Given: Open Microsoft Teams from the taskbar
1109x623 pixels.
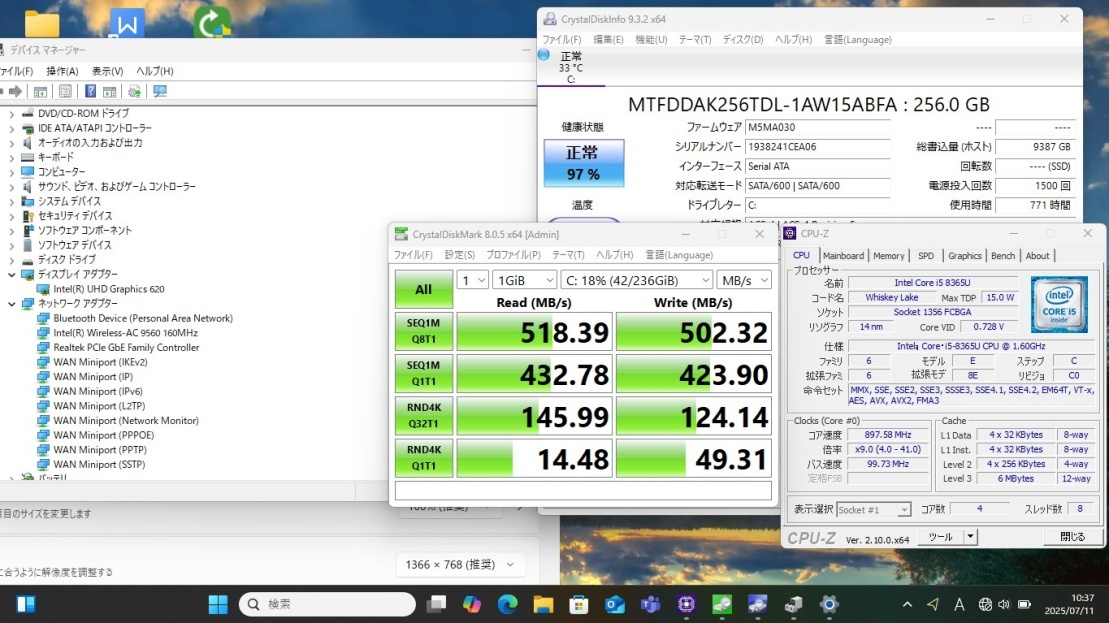Looking at the screenshot, I should (x=650, y=604).
